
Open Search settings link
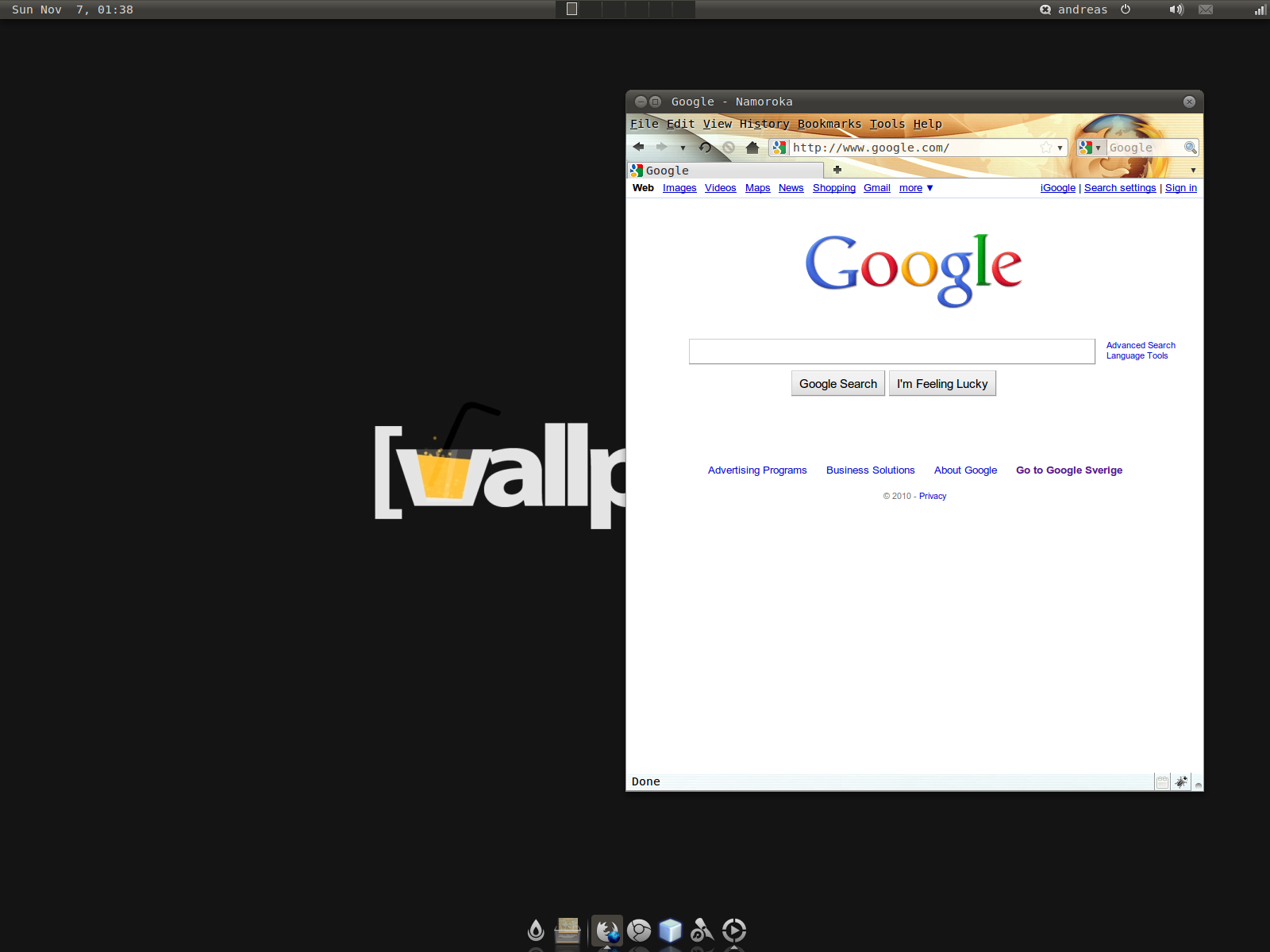(x=1120, y=188)
